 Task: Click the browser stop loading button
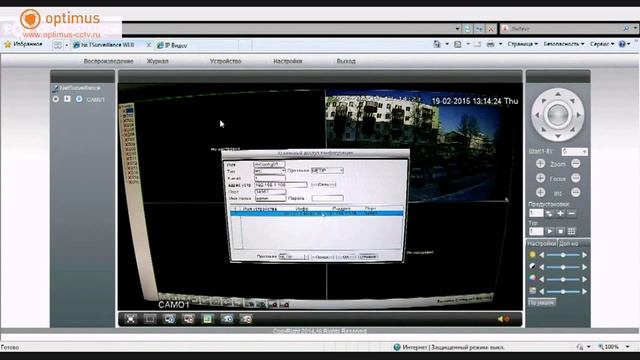pyautogui.click(x=491, y=29)
